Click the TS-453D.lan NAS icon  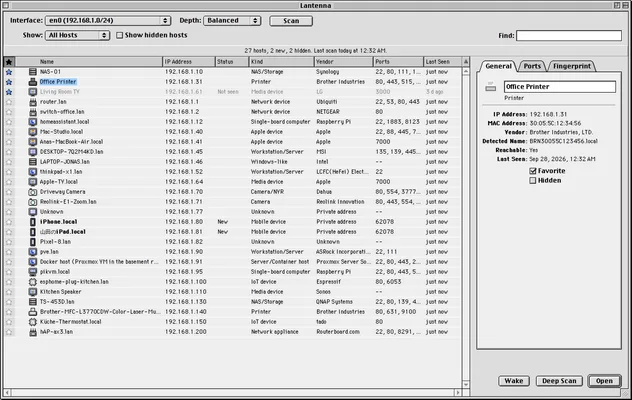[33, 302]
